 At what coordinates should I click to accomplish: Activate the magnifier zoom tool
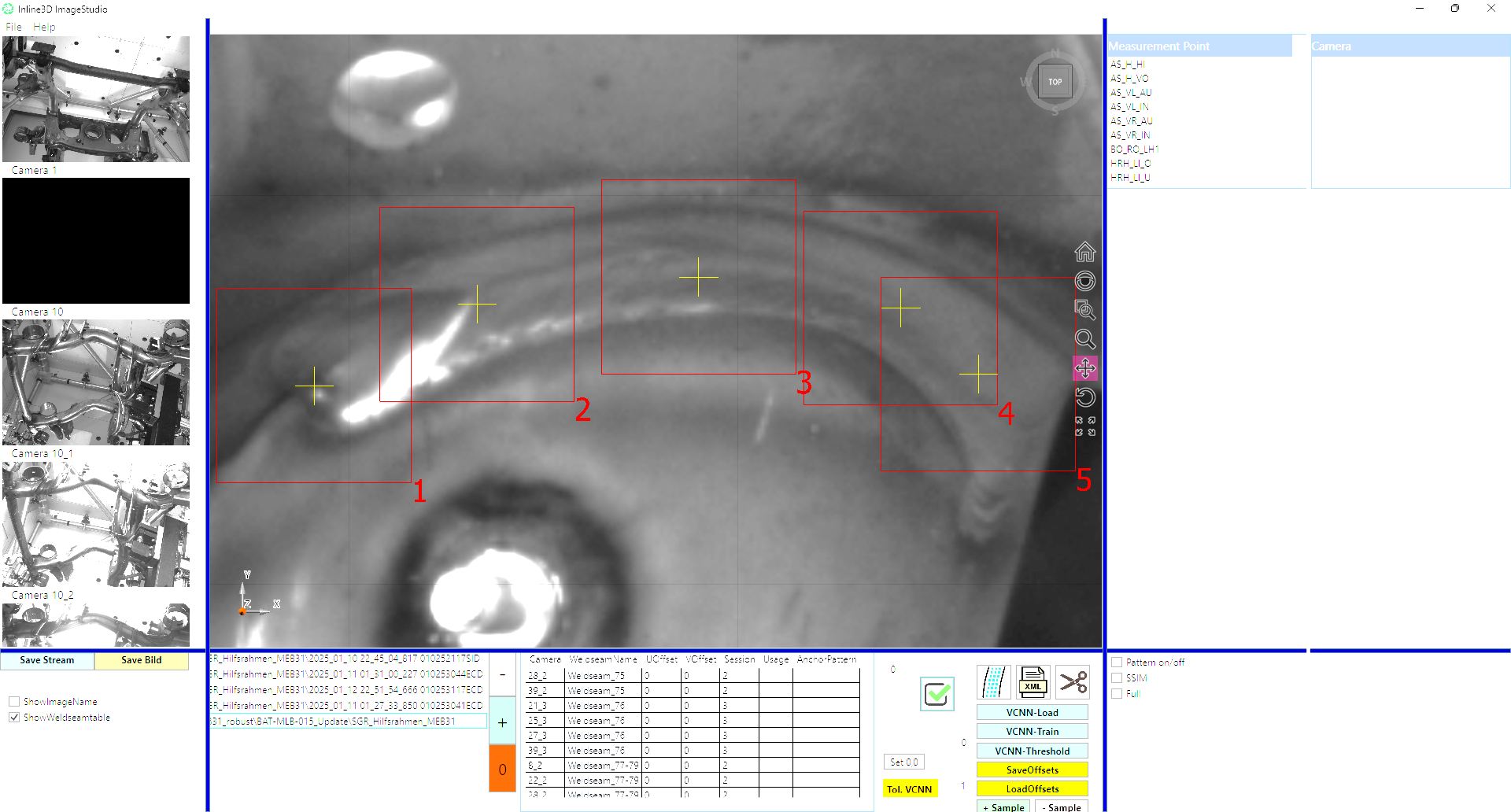1085,339
